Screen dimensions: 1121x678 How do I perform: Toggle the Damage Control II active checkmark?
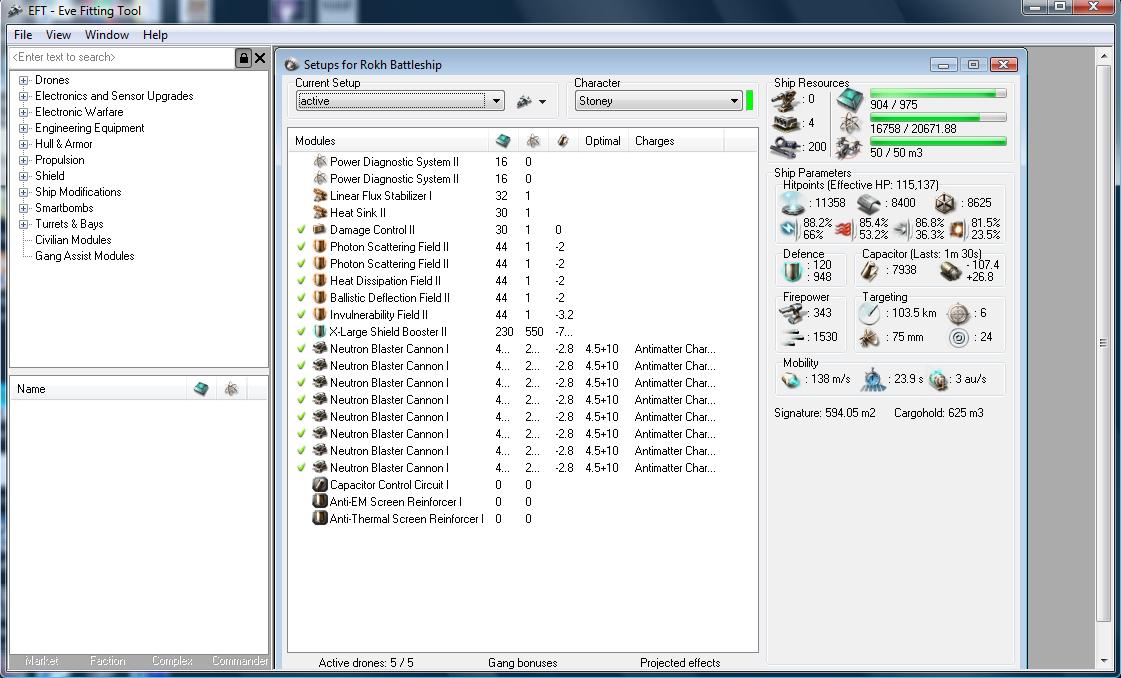coord(301,230)
